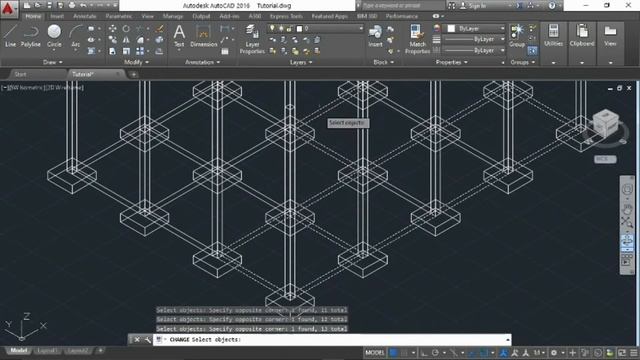Select the Arc tool

point(76,37)
